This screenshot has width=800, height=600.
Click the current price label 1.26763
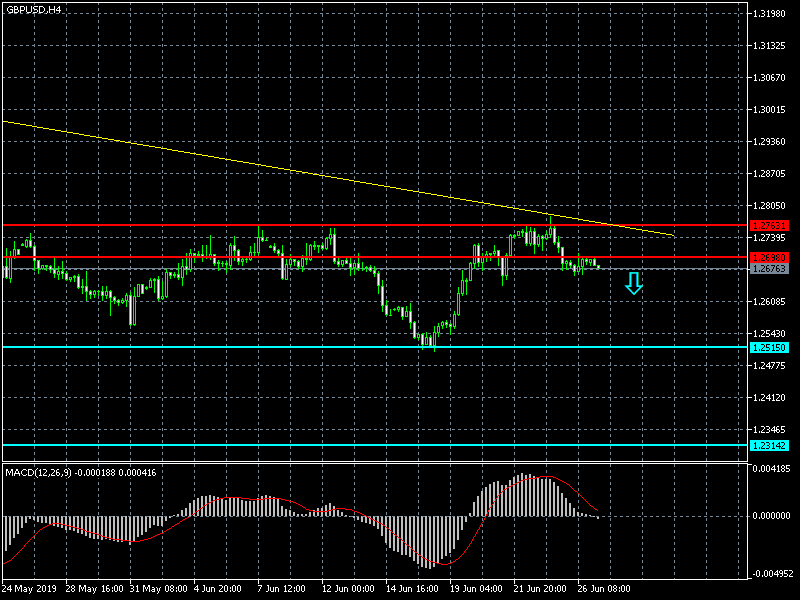point(769,268)
